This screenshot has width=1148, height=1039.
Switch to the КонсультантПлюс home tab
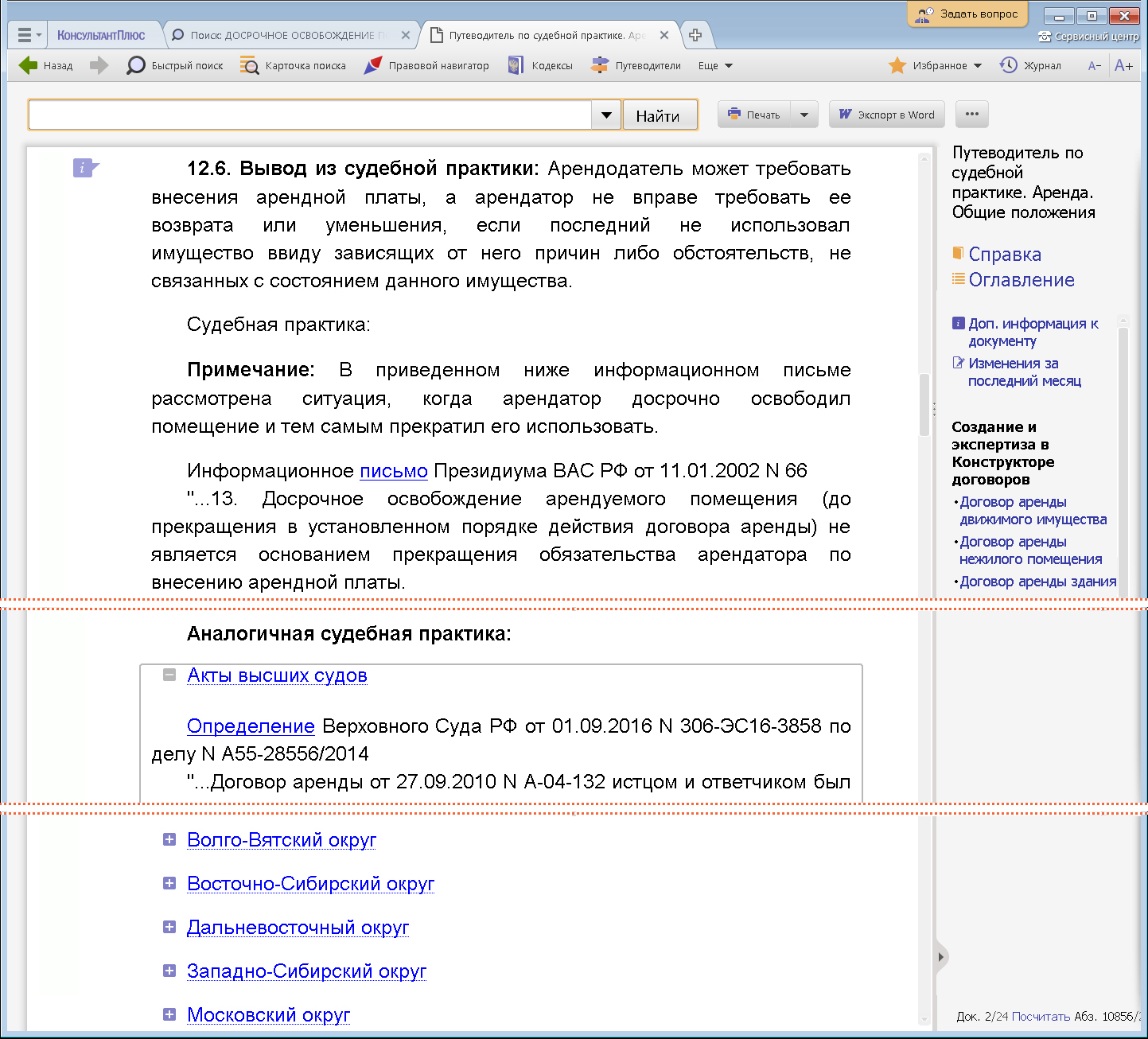(101, 35)
